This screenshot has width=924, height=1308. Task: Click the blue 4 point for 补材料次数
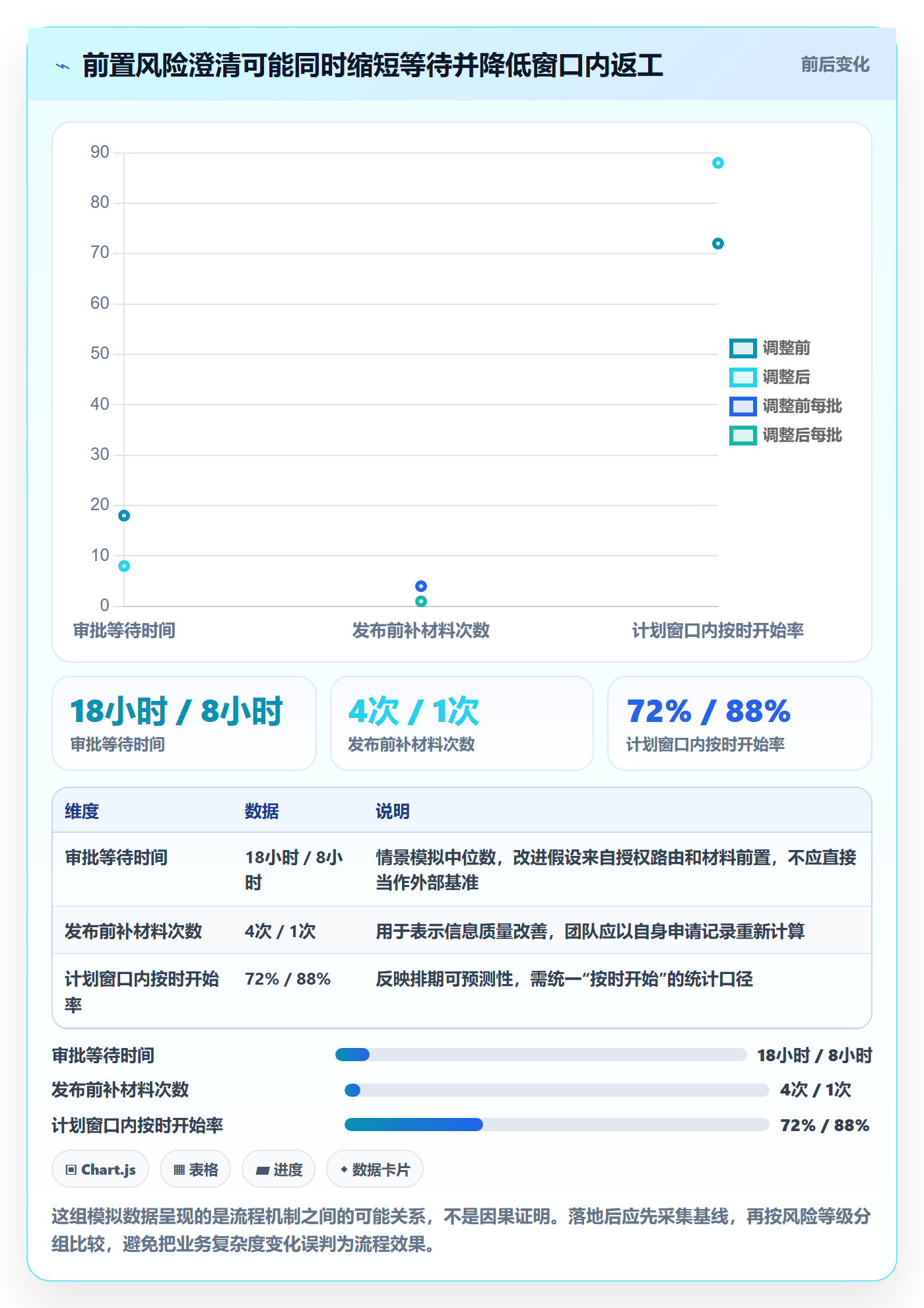pyautogui.click(x=421, y=586)
